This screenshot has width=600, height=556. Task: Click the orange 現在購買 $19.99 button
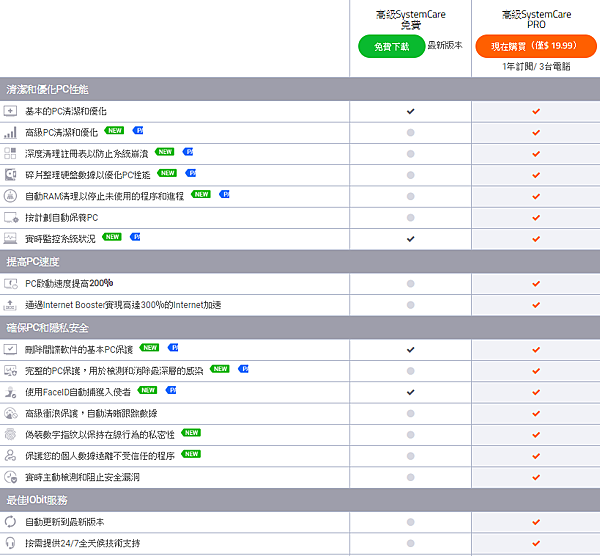click(536, 46)
